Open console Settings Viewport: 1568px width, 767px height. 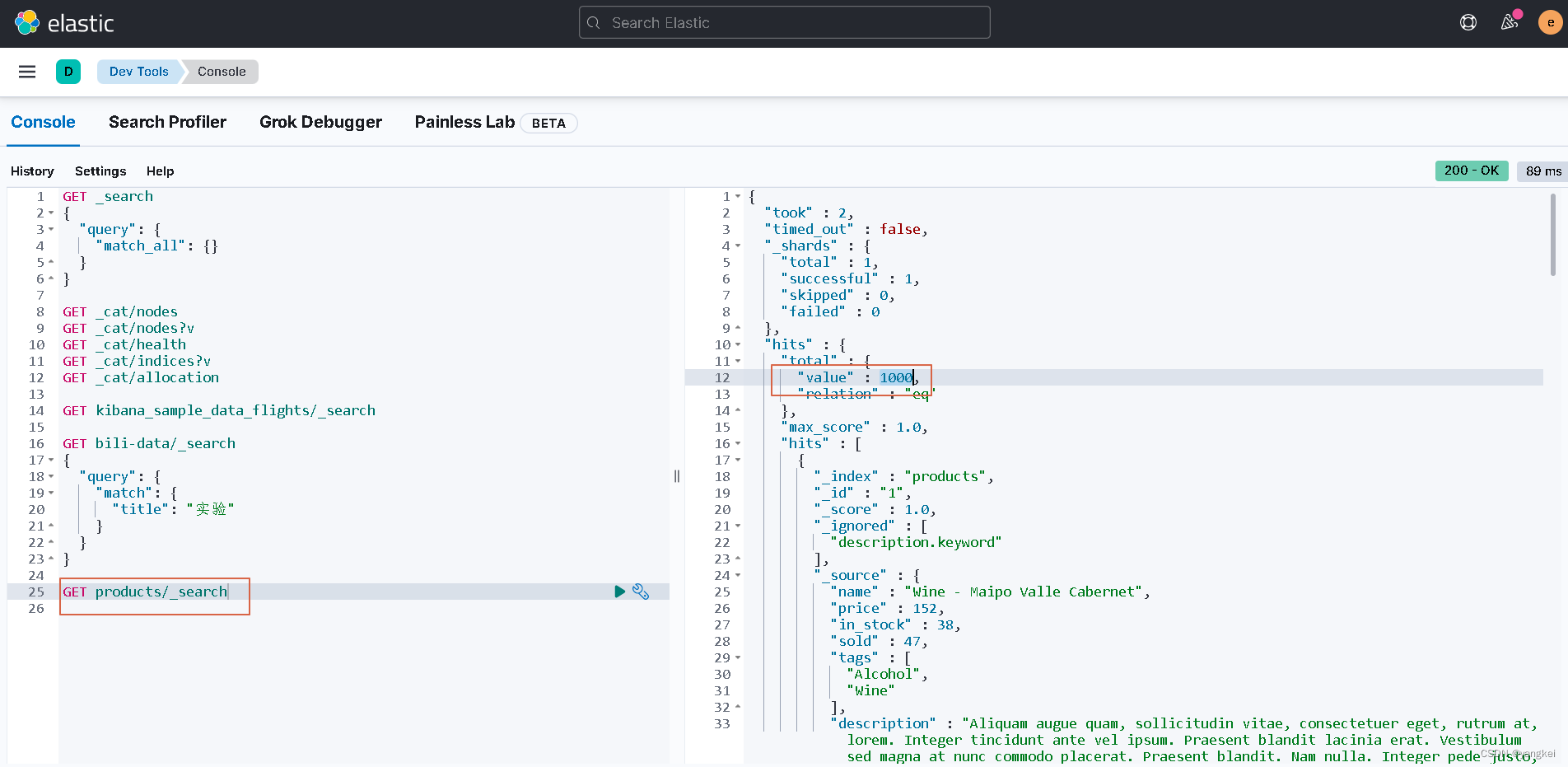coord(100,171)
